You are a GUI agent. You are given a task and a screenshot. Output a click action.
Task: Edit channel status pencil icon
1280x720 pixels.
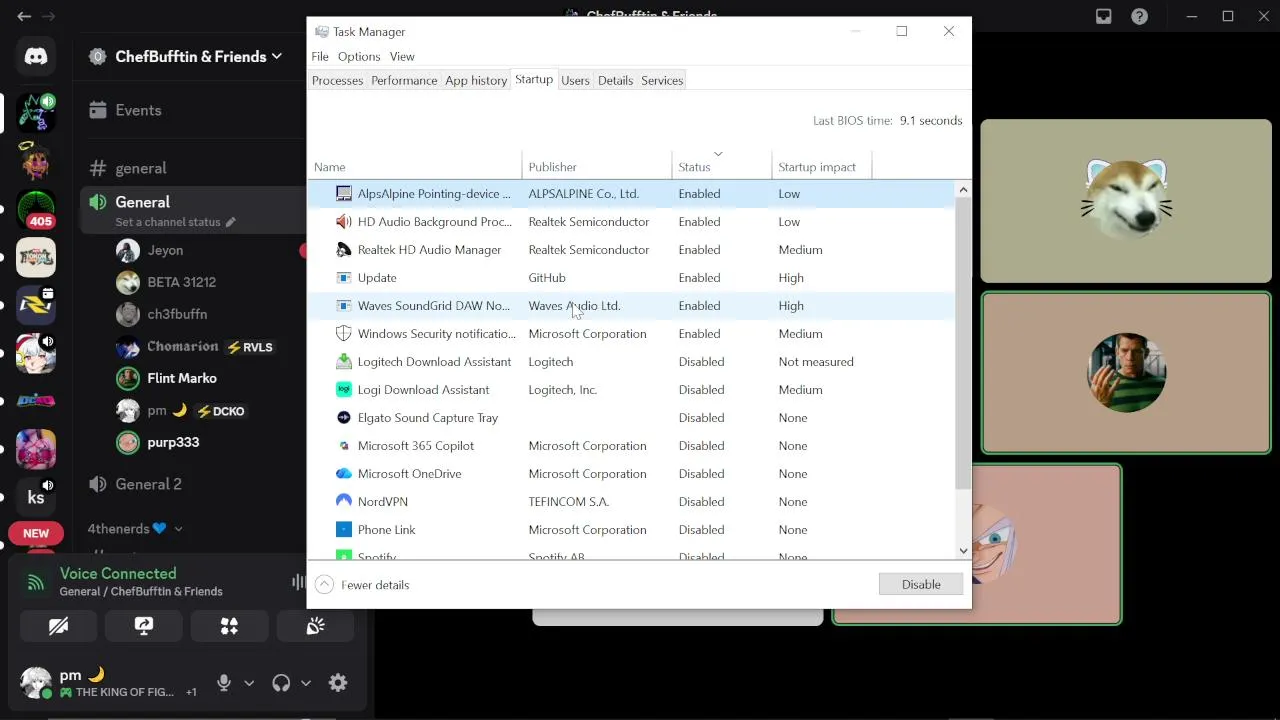click(230, 222)
